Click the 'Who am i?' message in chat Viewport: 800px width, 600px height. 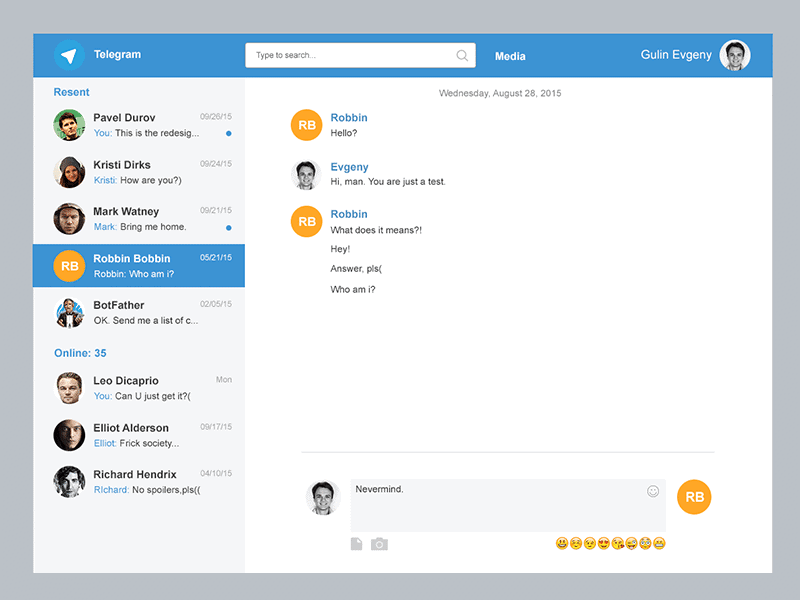click(x=353, y=289)
